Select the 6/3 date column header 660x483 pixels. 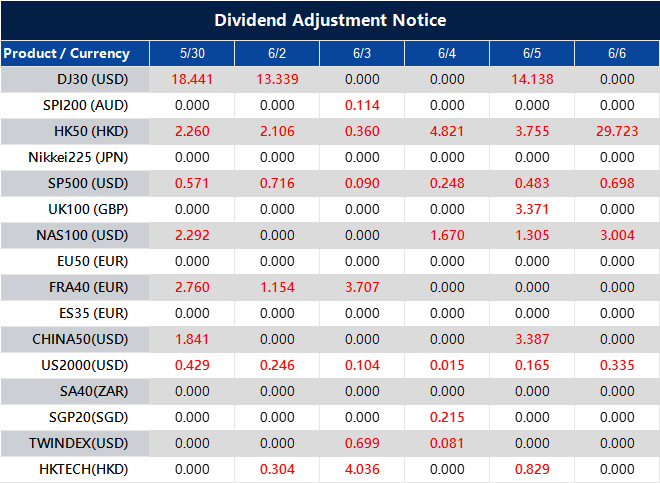pos(362,53)
